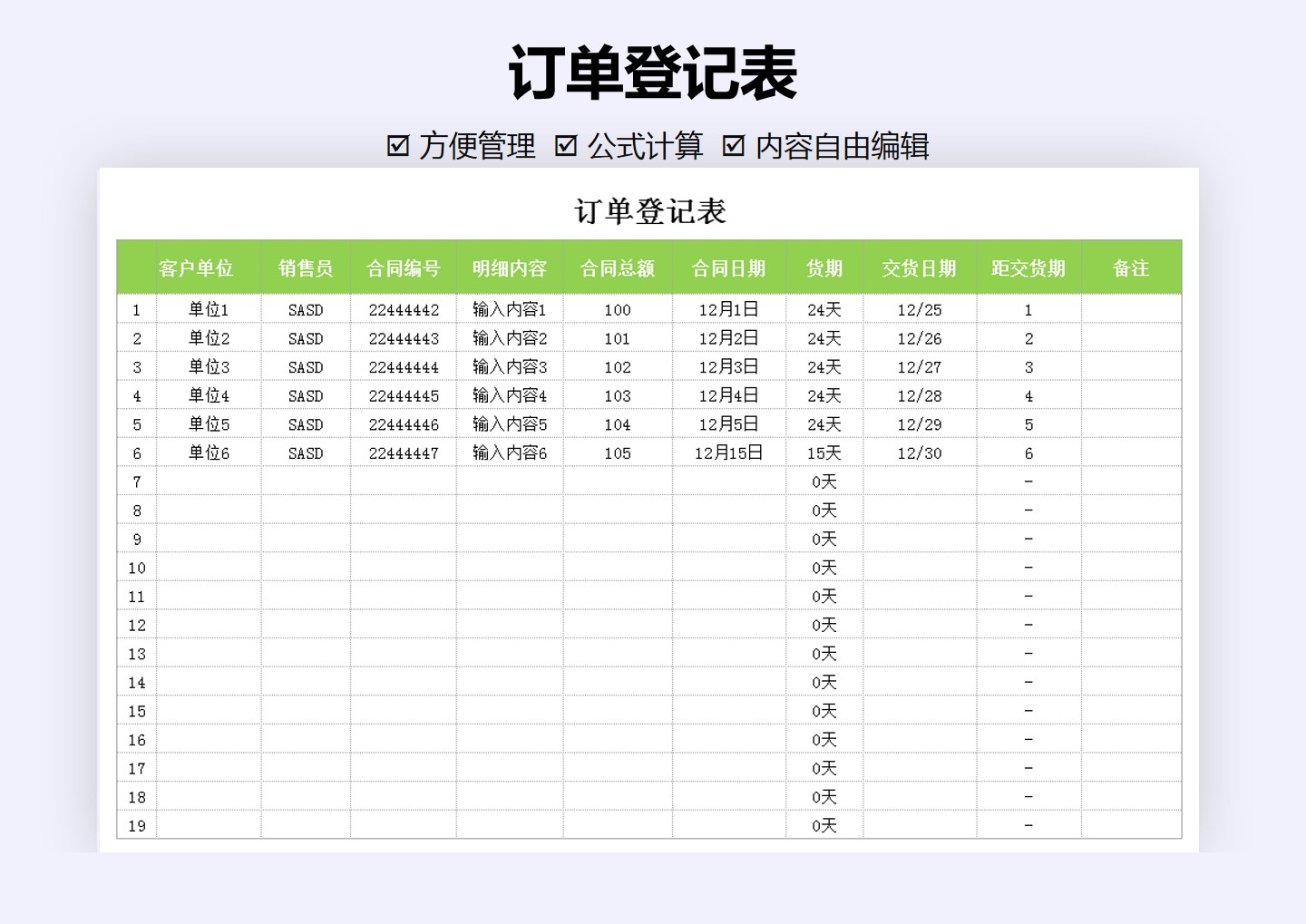Click the 合同总额 column header

[x=617, y=268]
